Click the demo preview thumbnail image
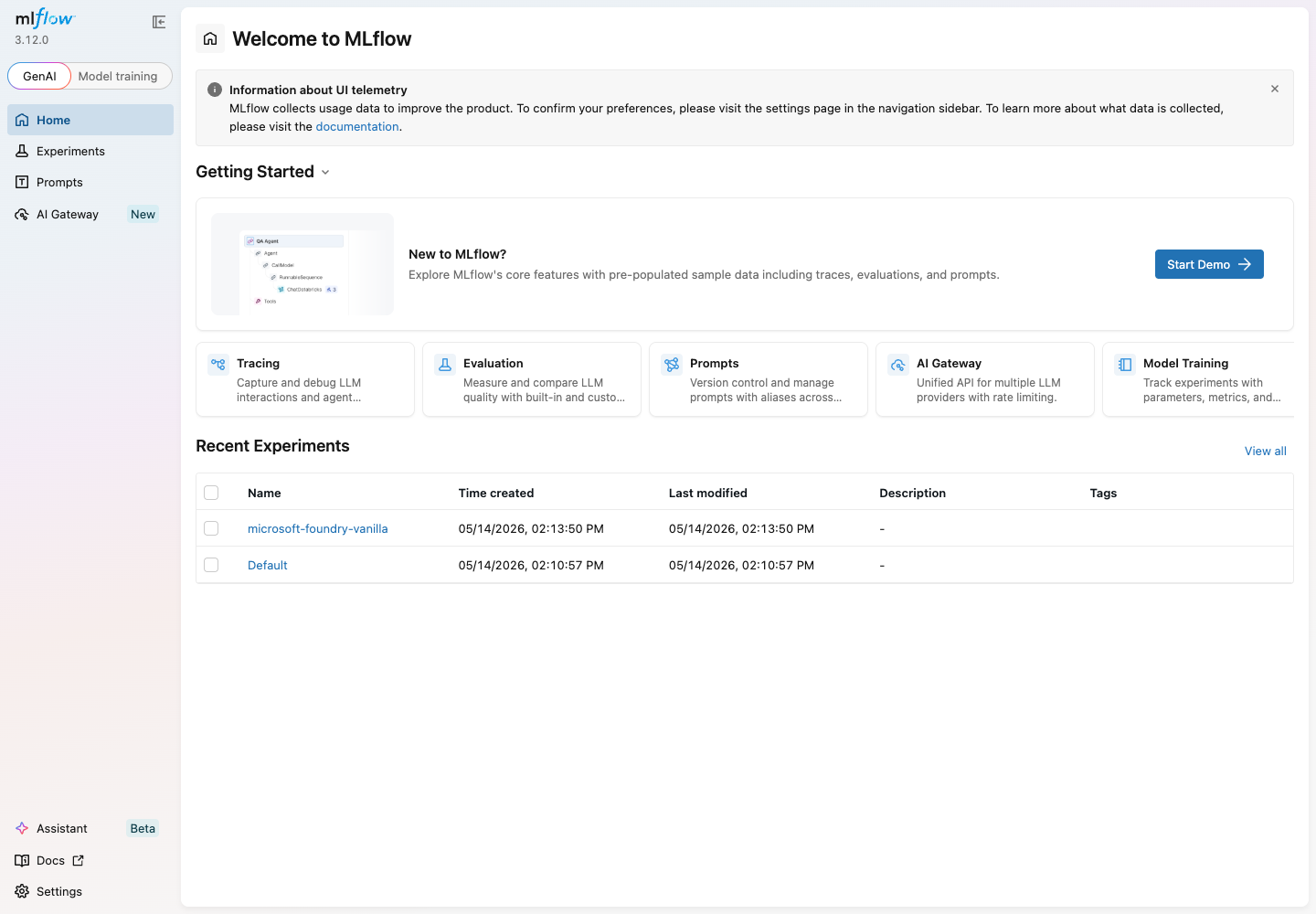 (302, 264)
